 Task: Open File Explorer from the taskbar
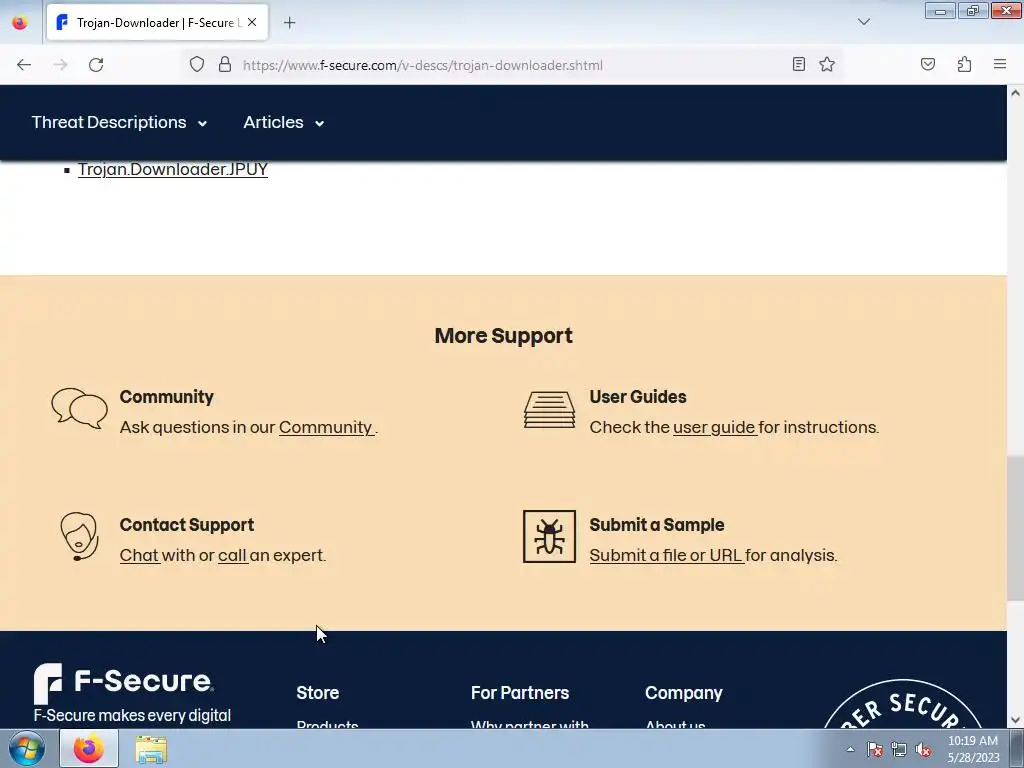point(151,749)
